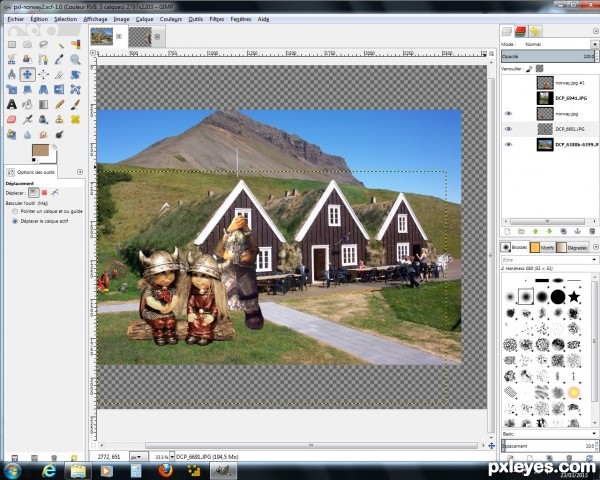Viewport: 600px width, 480px height.
Task: Select the Eraser tool
Action: click(12, 119)
